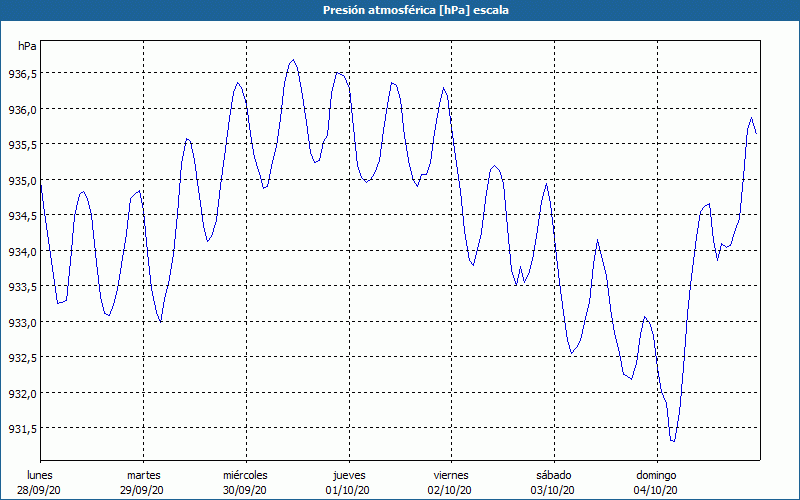Select the 934,0 axis value
Screen dimensions: 800x500
click(22, 252)
